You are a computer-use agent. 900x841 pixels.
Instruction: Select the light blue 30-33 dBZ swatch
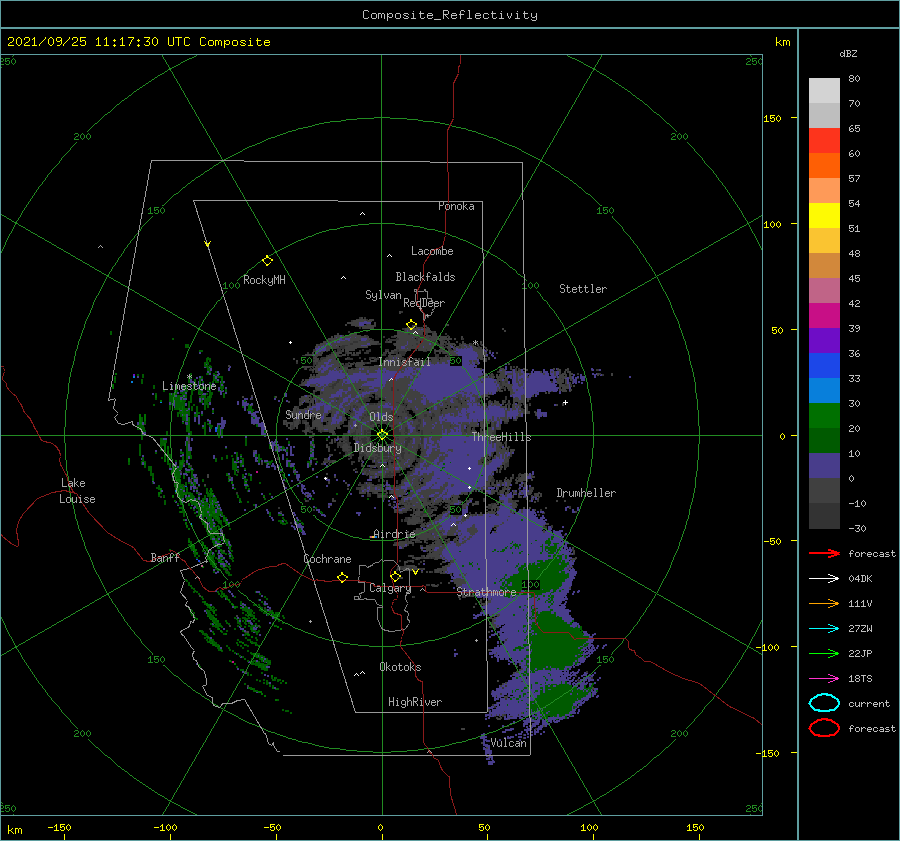pos(824,391)
